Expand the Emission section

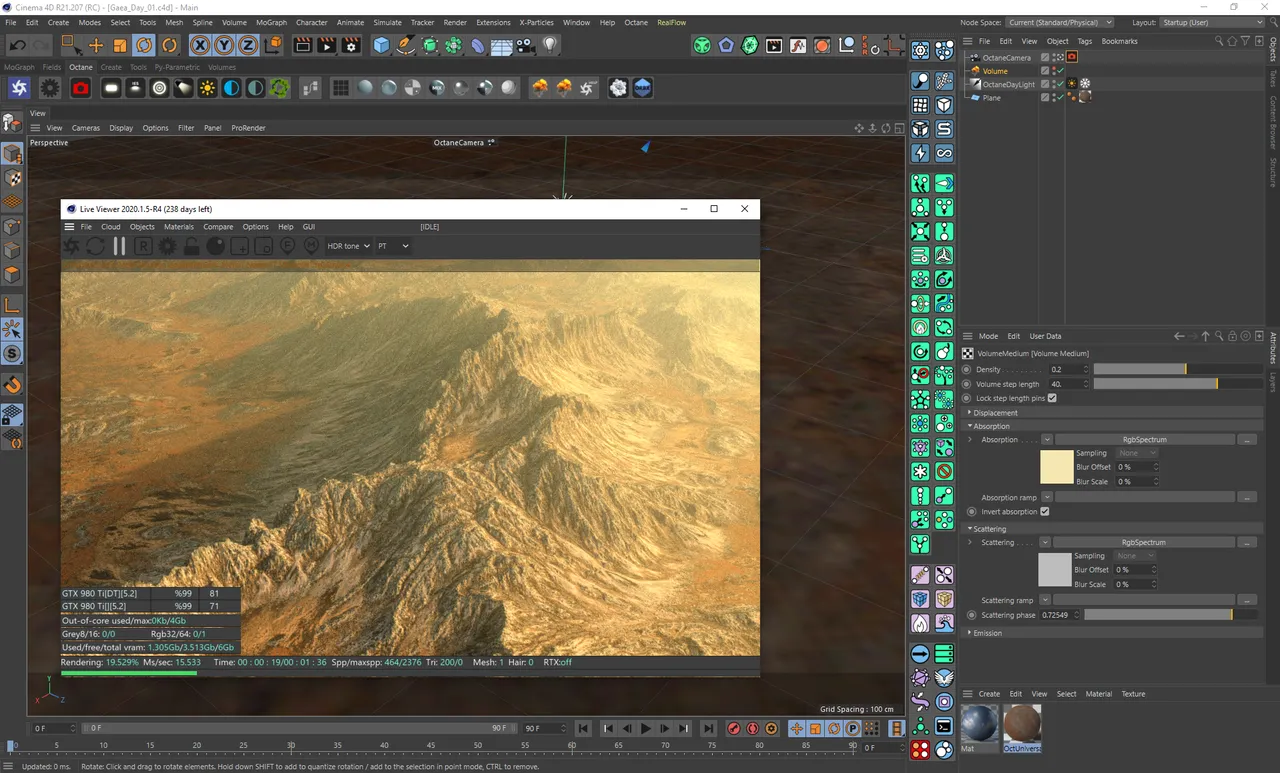click(986, 633)
